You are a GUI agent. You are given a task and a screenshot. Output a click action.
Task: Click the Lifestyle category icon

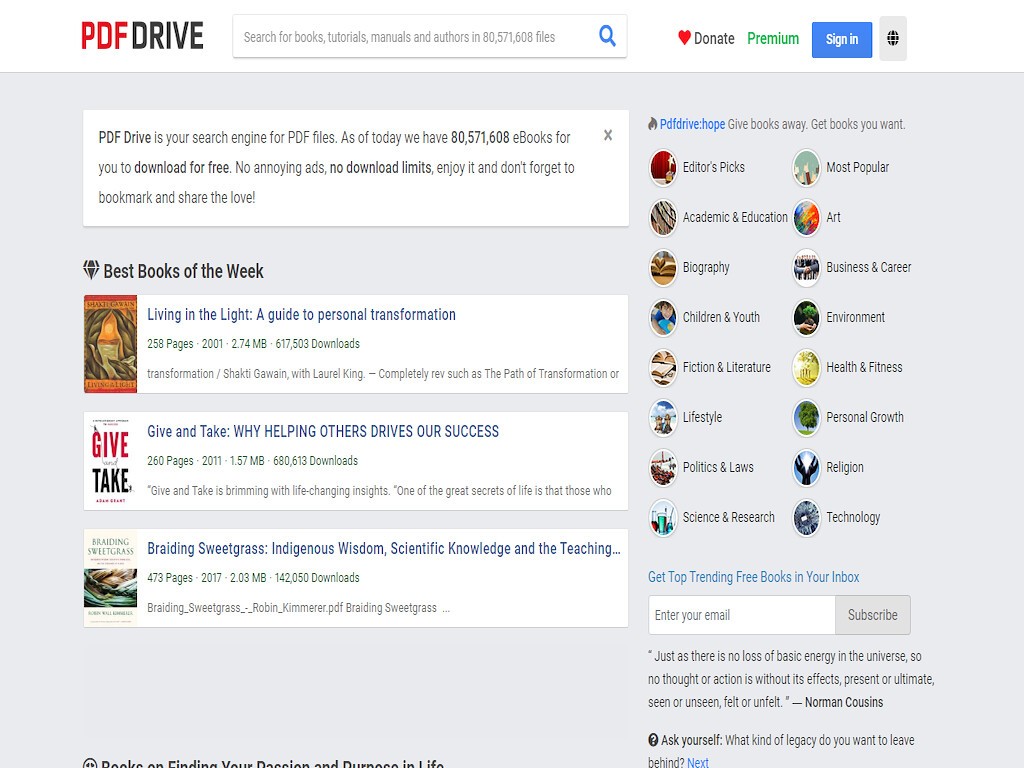(x=663, y=417)
